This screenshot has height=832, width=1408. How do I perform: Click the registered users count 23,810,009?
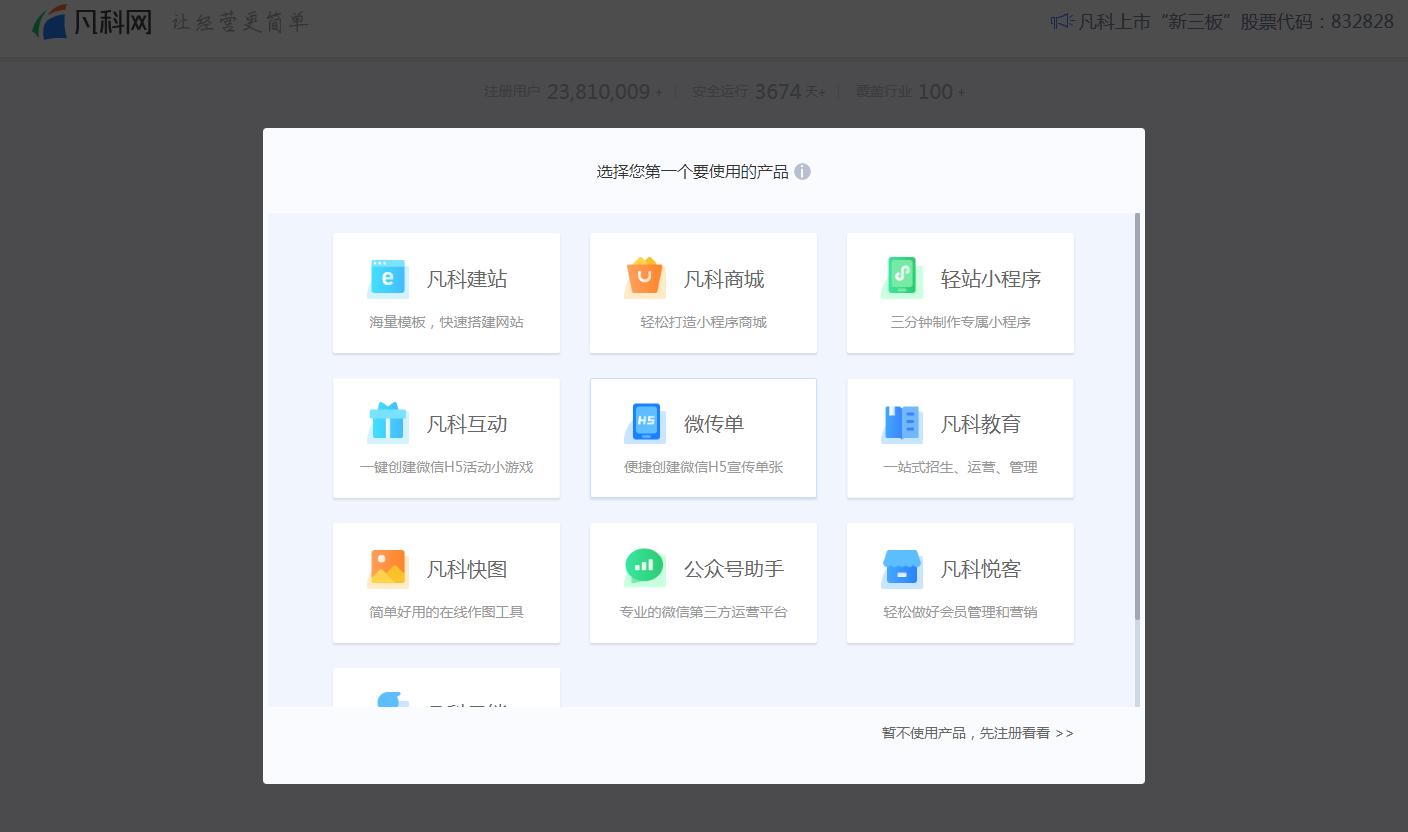[x=599, y=92]
